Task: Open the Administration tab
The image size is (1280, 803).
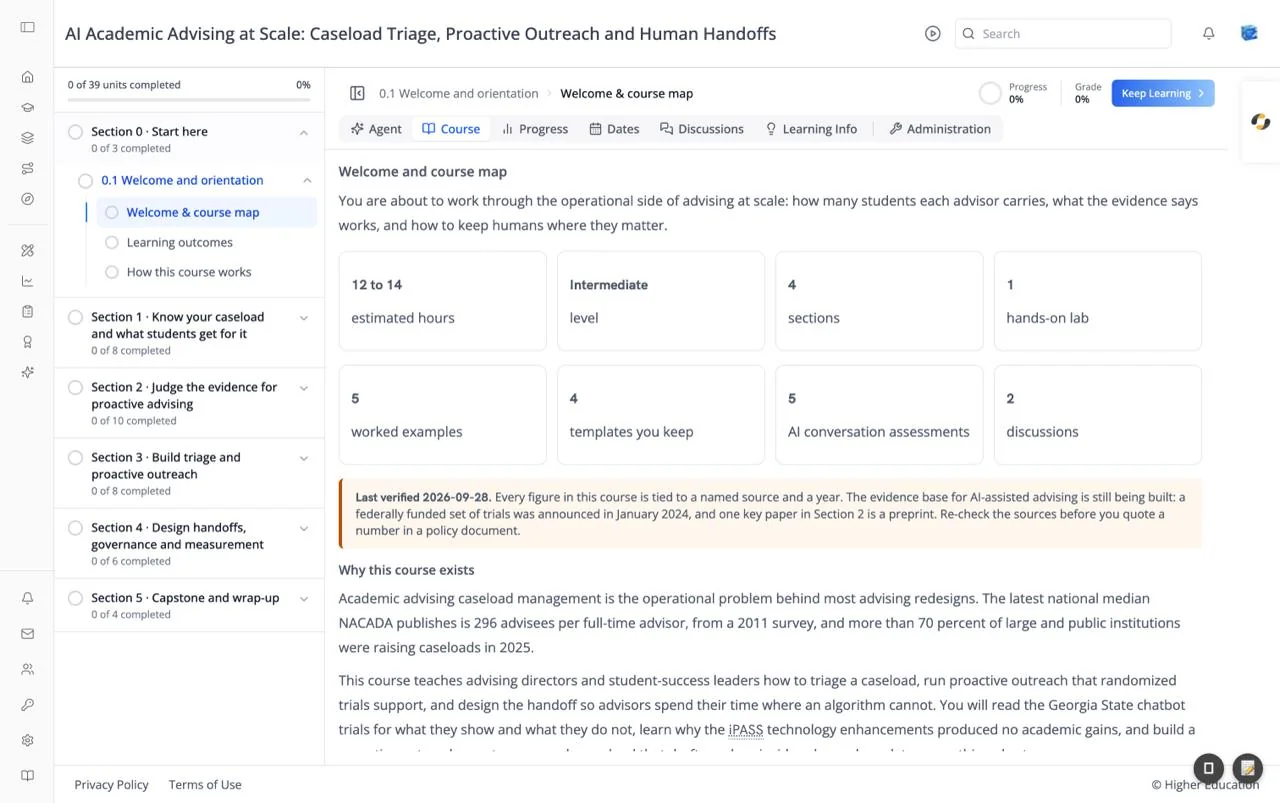Action: 940,129
